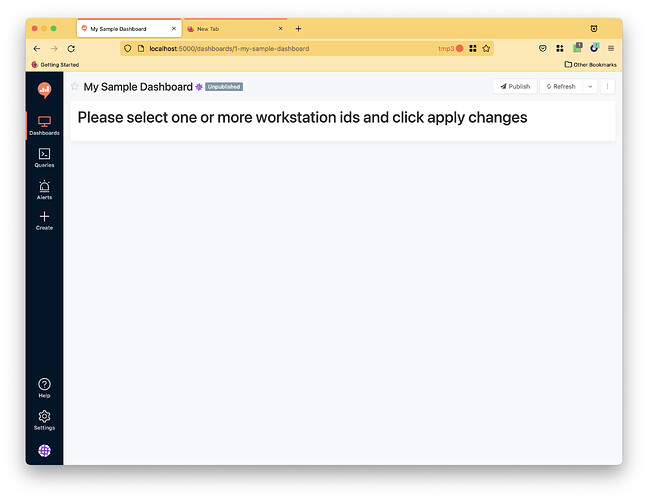
Task: Open the Getting Started bookmark
Action: tap(55, 65)
